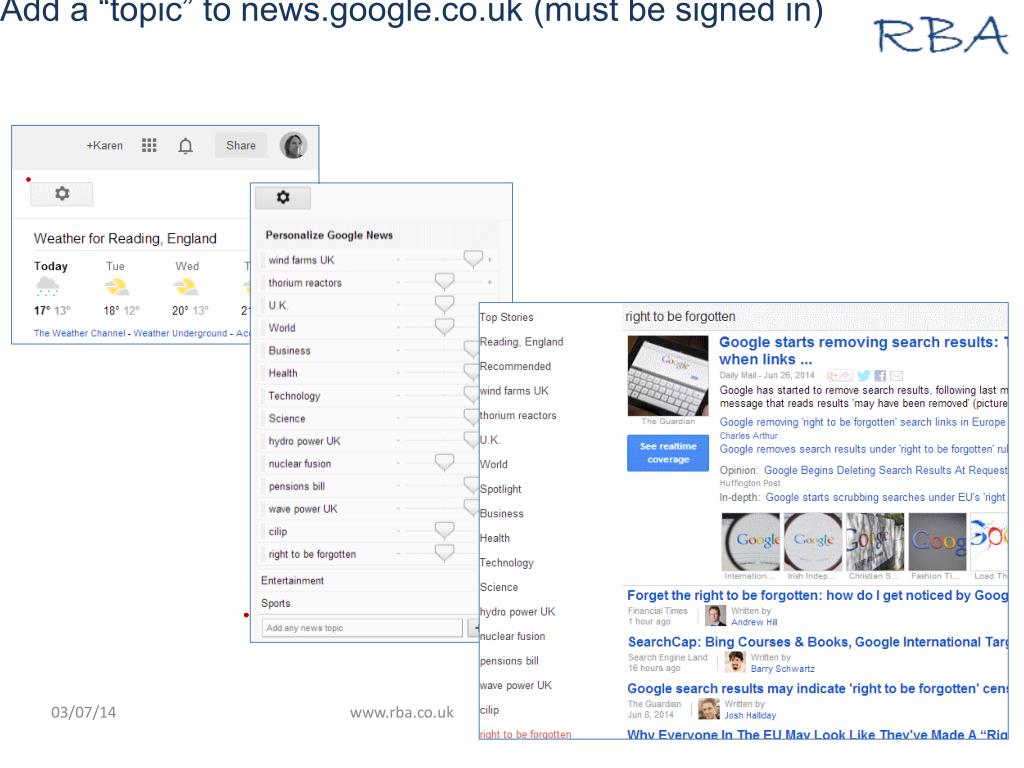Click Fashion Times Google thumbnail

[937, 542]
